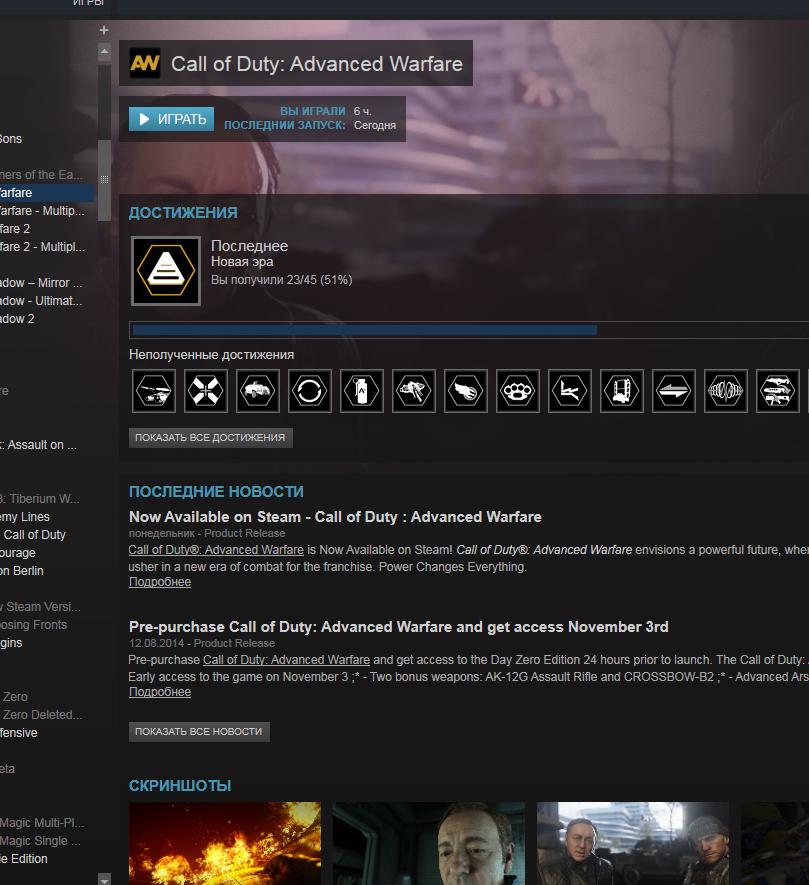Follow the Call of Duty®: Advanced Warfare link
809x885 pixels.
click(x=216, y=550)
